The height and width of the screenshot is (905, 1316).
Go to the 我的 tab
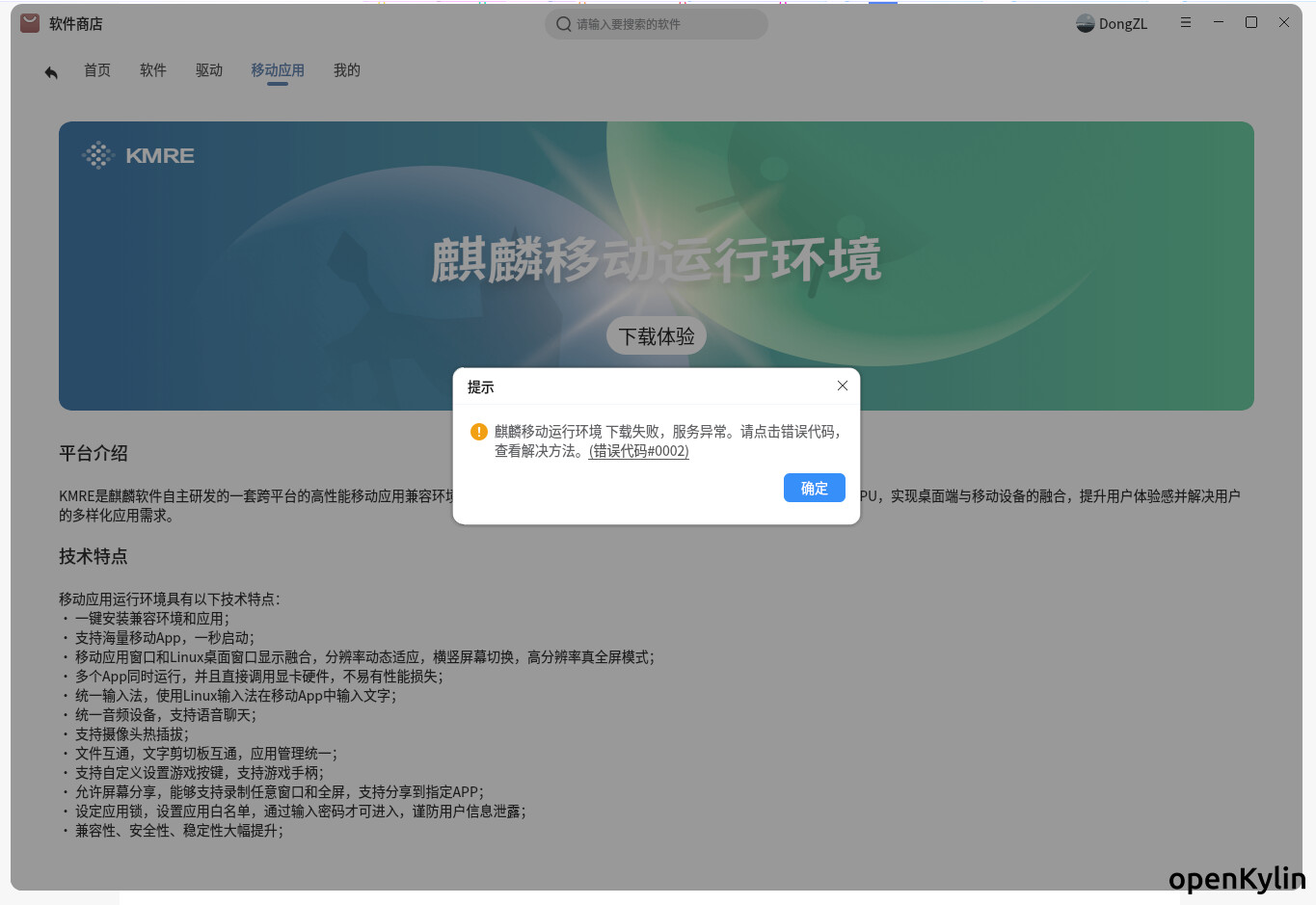[x=347, y=70]
